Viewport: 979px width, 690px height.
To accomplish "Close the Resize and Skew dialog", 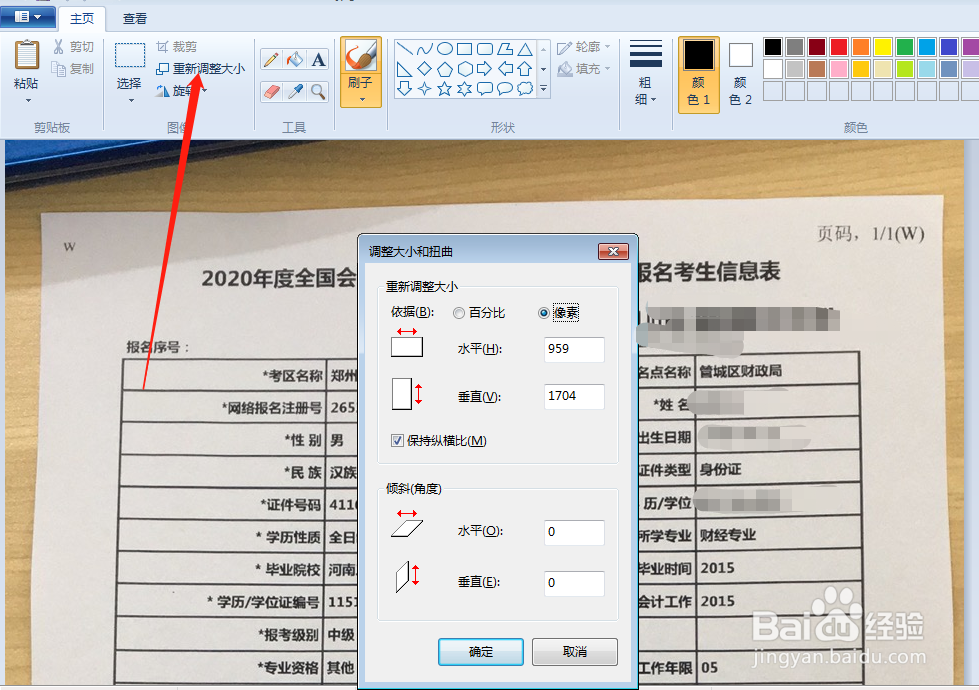I will click(613, 251).
